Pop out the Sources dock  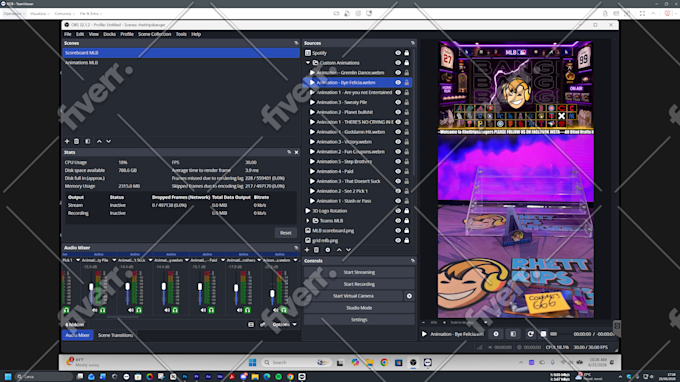(413, 43)
